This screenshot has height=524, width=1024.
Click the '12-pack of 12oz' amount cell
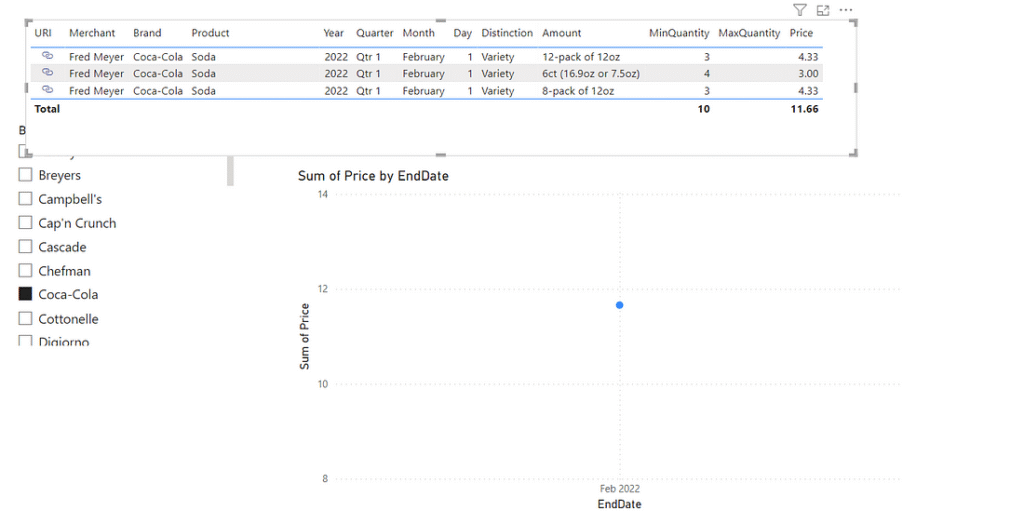click(x=581, y=57)
